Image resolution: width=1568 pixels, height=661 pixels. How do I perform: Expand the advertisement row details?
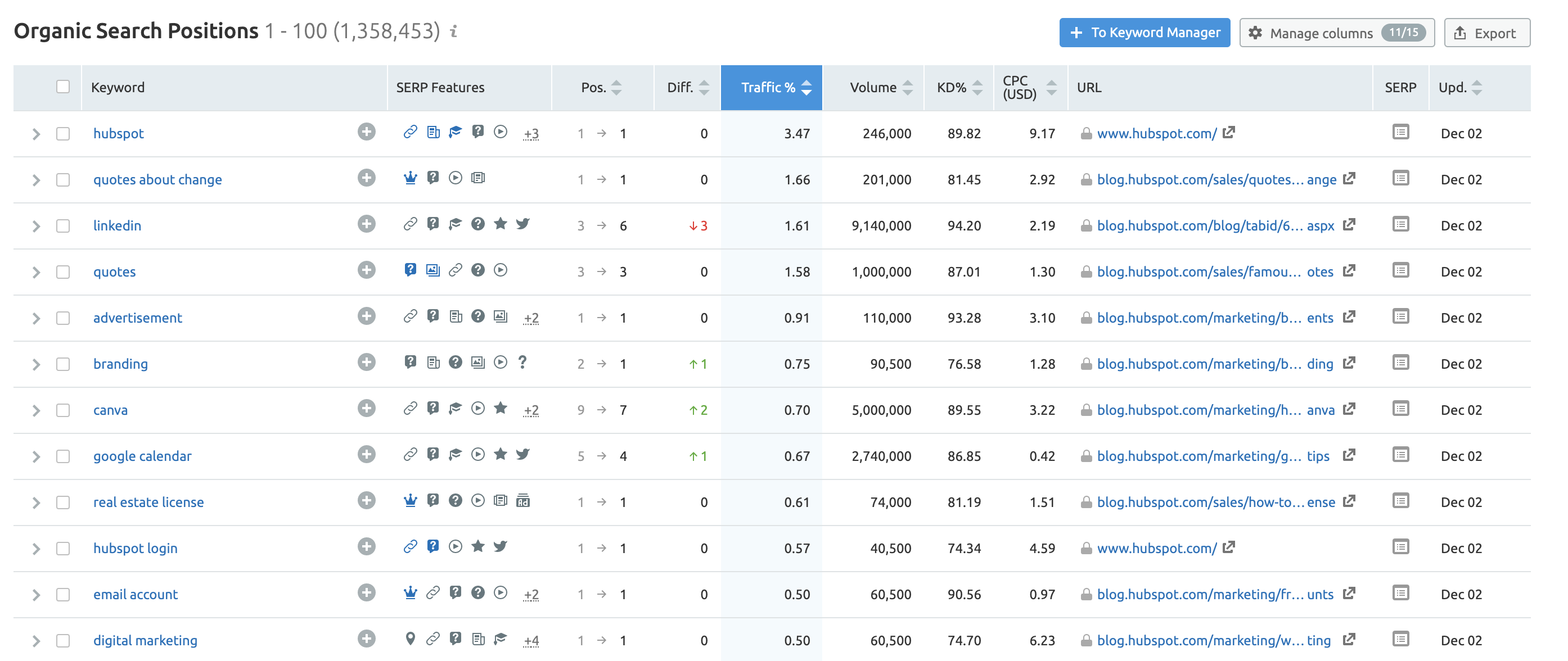[x=36, y=318]
